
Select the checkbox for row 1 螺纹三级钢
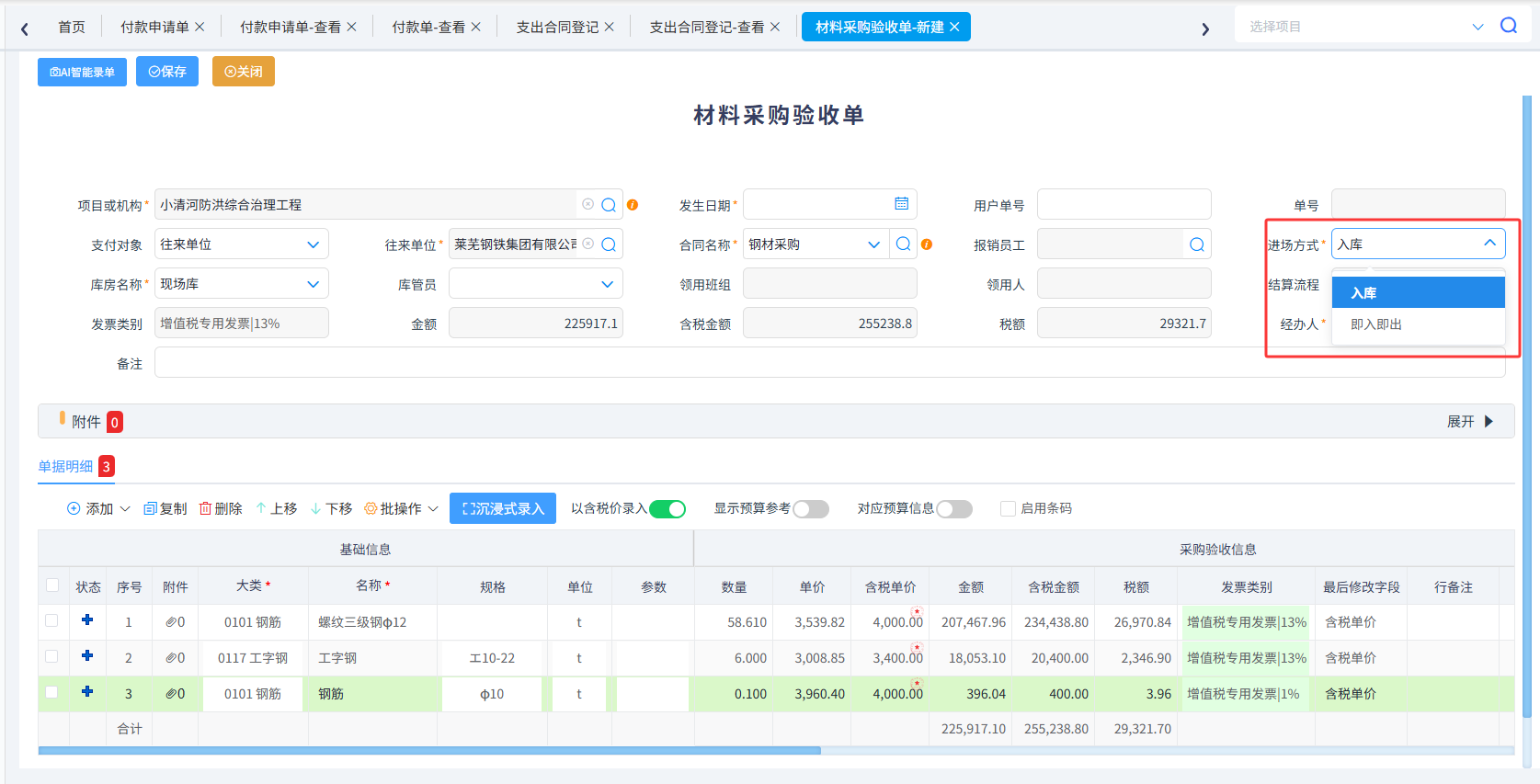click(52, 621)
